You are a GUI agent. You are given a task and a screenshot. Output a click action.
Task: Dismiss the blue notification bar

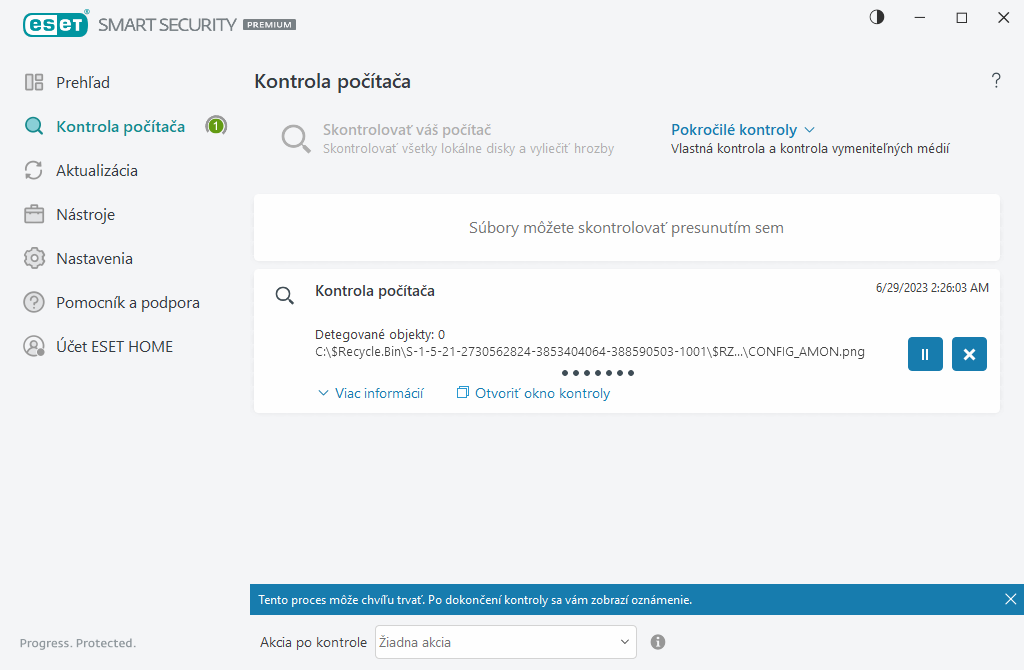click(x=1010, y=599)
